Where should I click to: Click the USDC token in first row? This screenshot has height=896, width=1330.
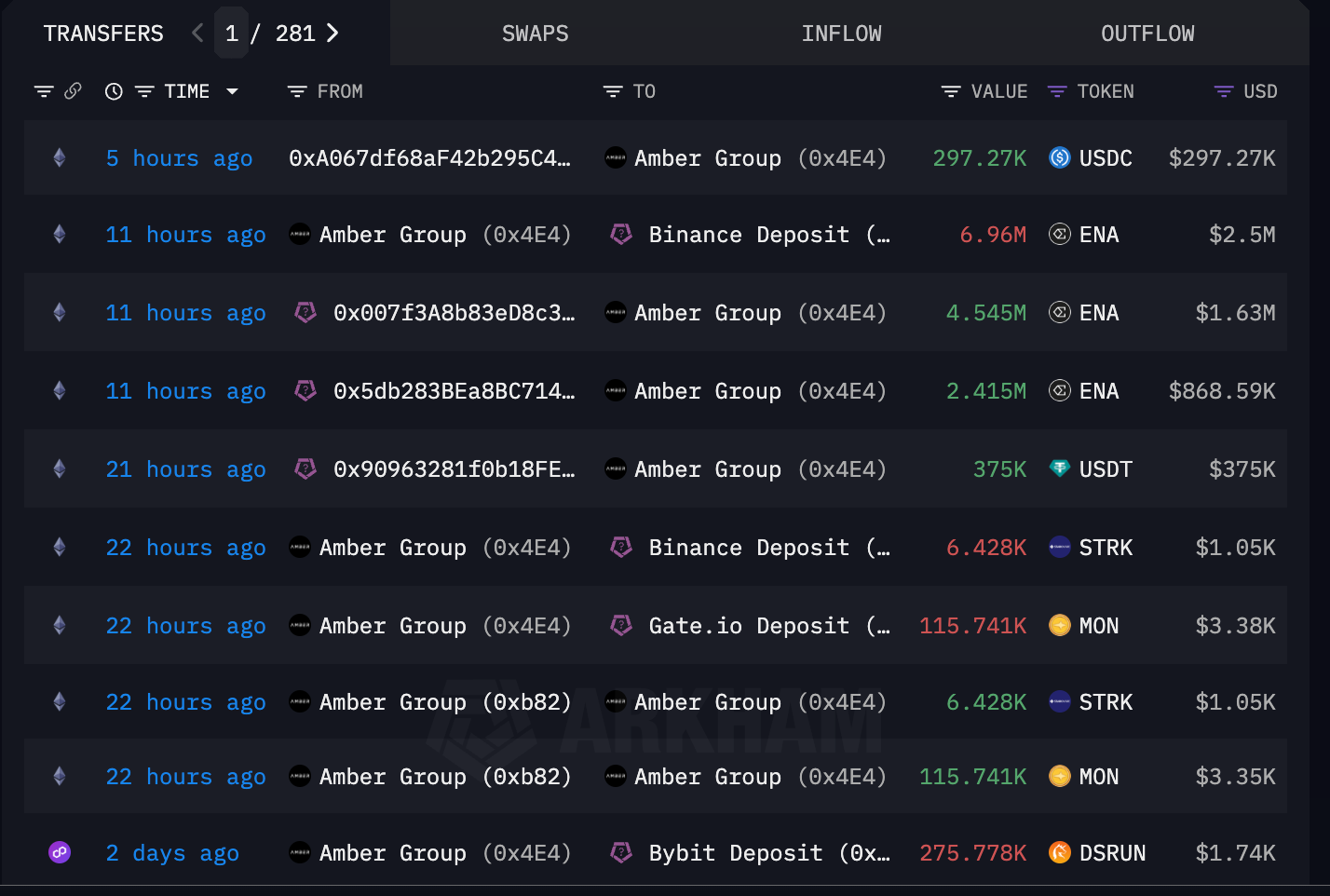coord(1091,158)
